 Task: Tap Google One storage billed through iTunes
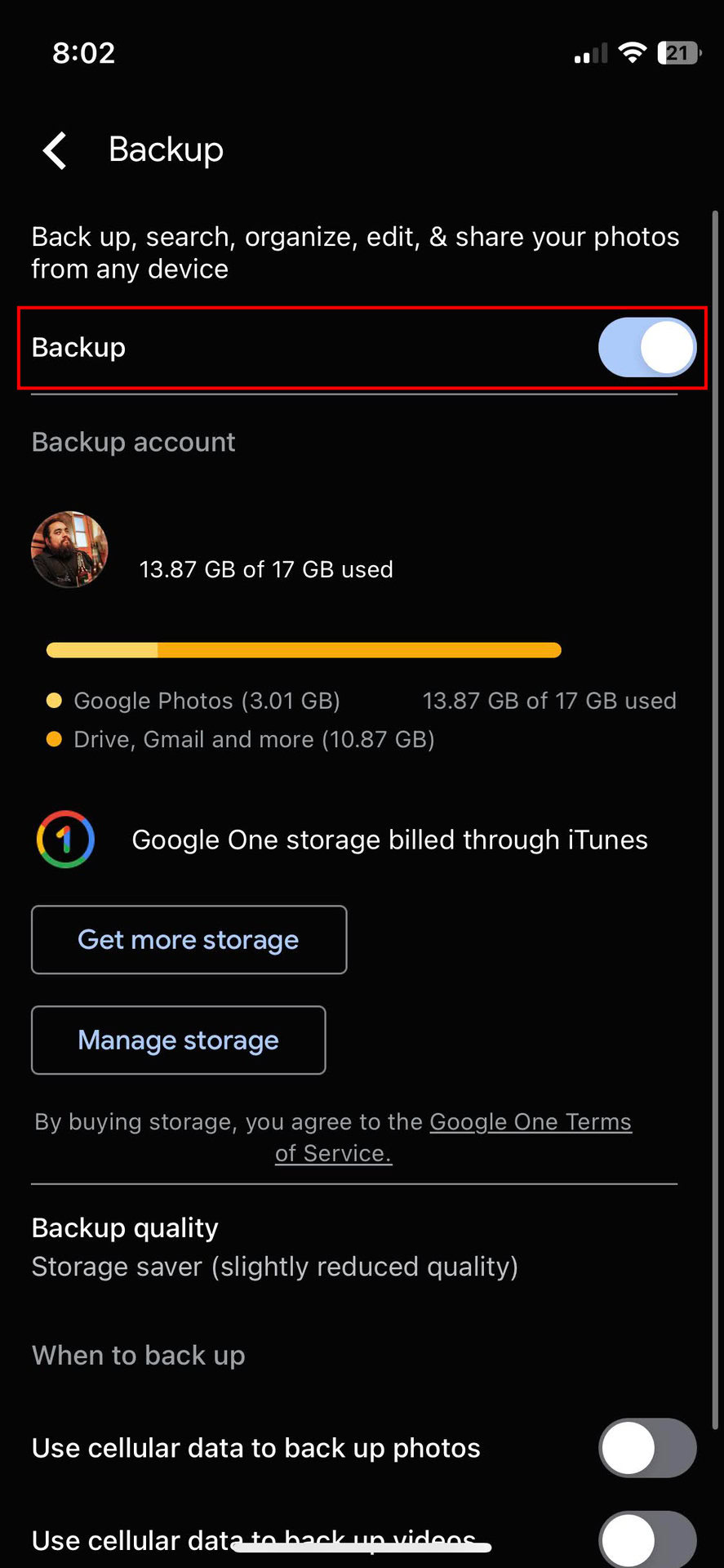(389, 840)
